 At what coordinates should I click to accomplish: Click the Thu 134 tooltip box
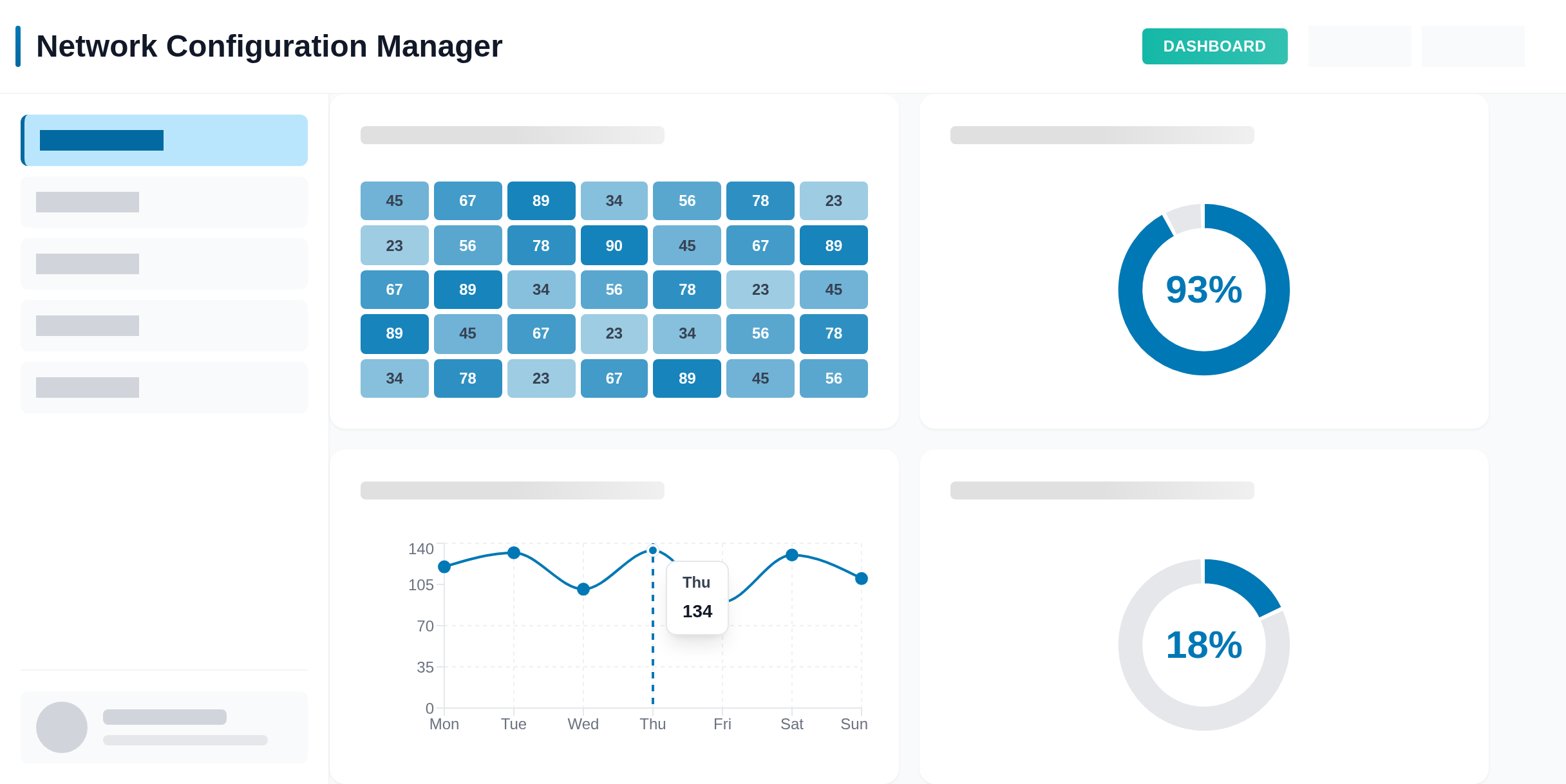point(697,598)
